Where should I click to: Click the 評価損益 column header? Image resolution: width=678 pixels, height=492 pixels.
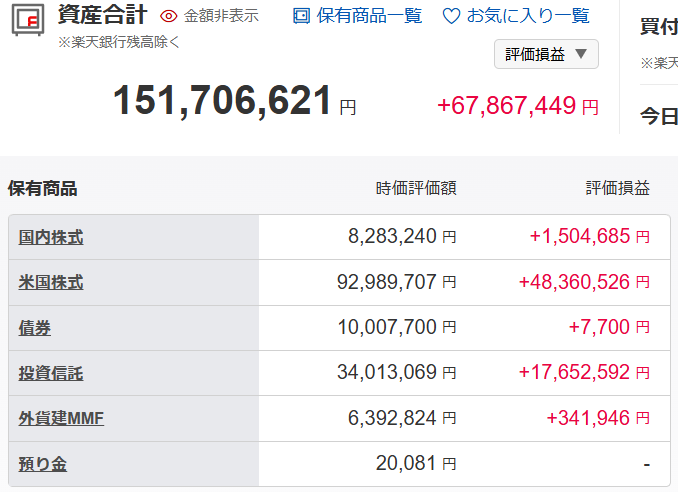617,188
